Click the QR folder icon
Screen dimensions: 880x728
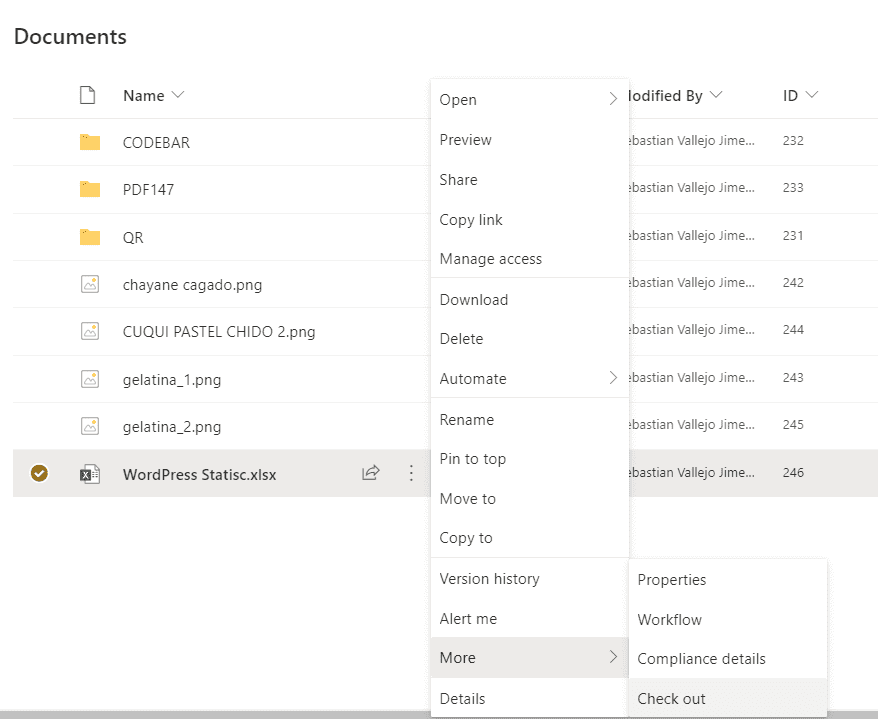coord(90,237)
